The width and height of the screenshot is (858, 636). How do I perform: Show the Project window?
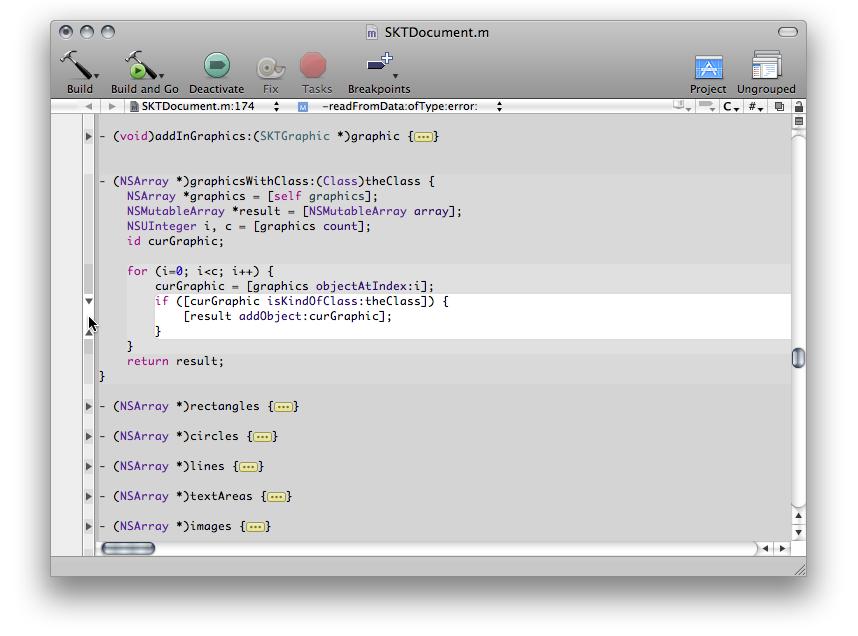coord(708,68)
